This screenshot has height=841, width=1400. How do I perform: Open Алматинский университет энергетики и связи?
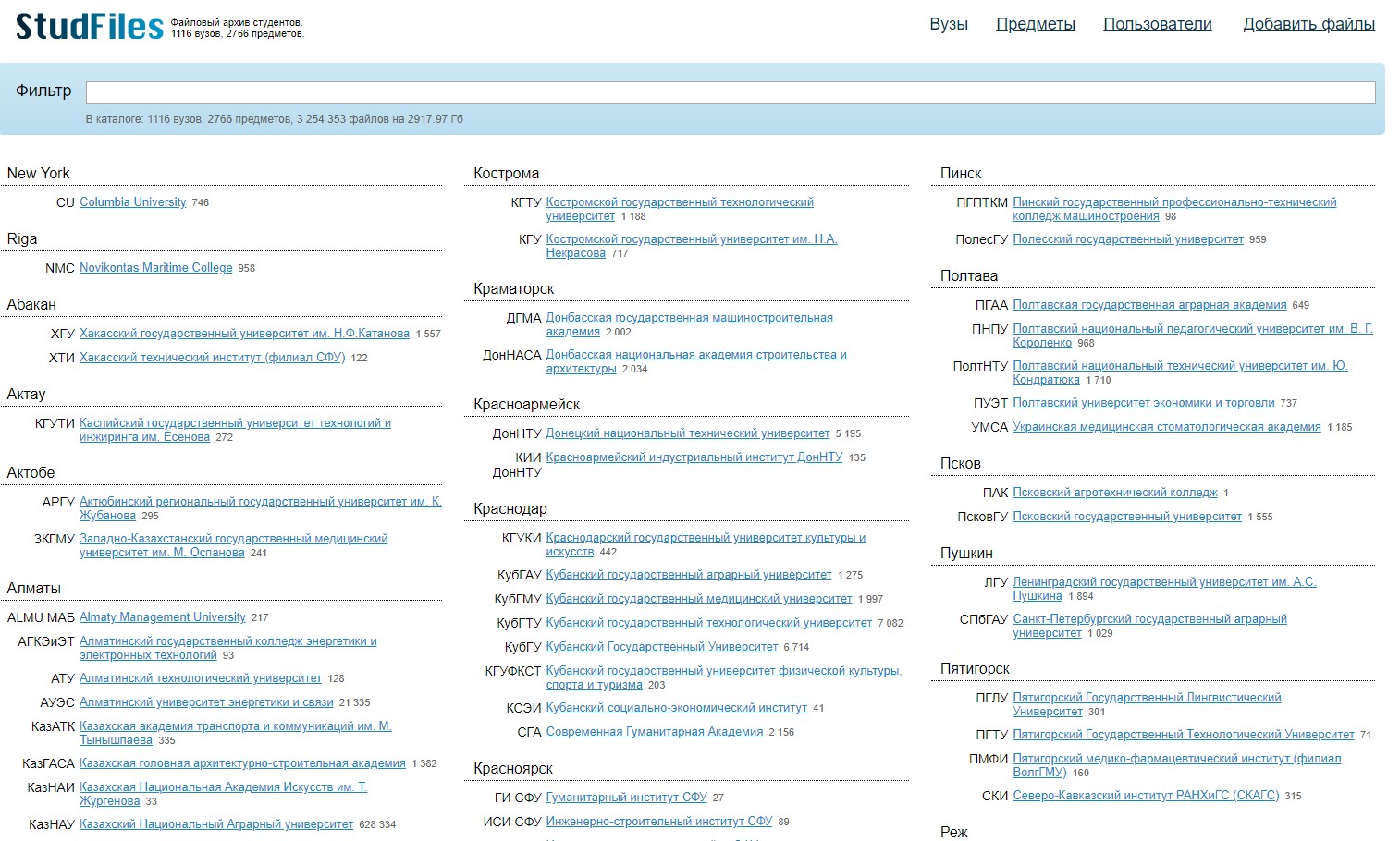(206, 702)
